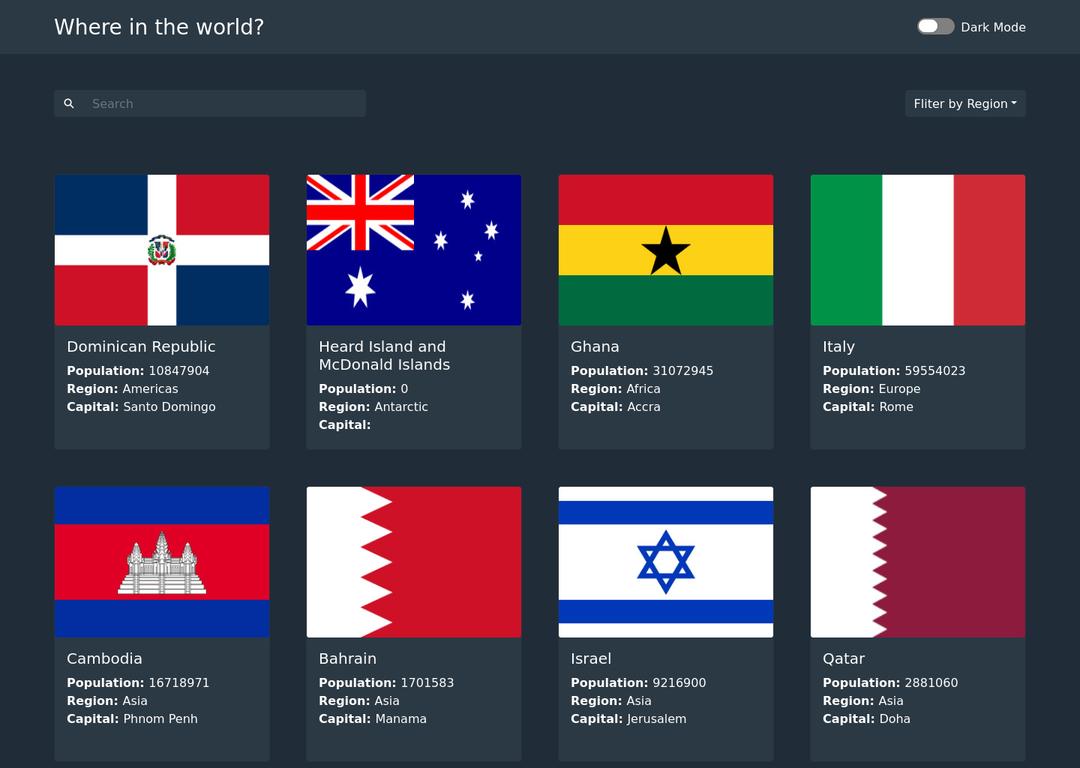Open the Cambodia flag image
This screenshot has height=768, width=1080.
(x=162, y=562)
